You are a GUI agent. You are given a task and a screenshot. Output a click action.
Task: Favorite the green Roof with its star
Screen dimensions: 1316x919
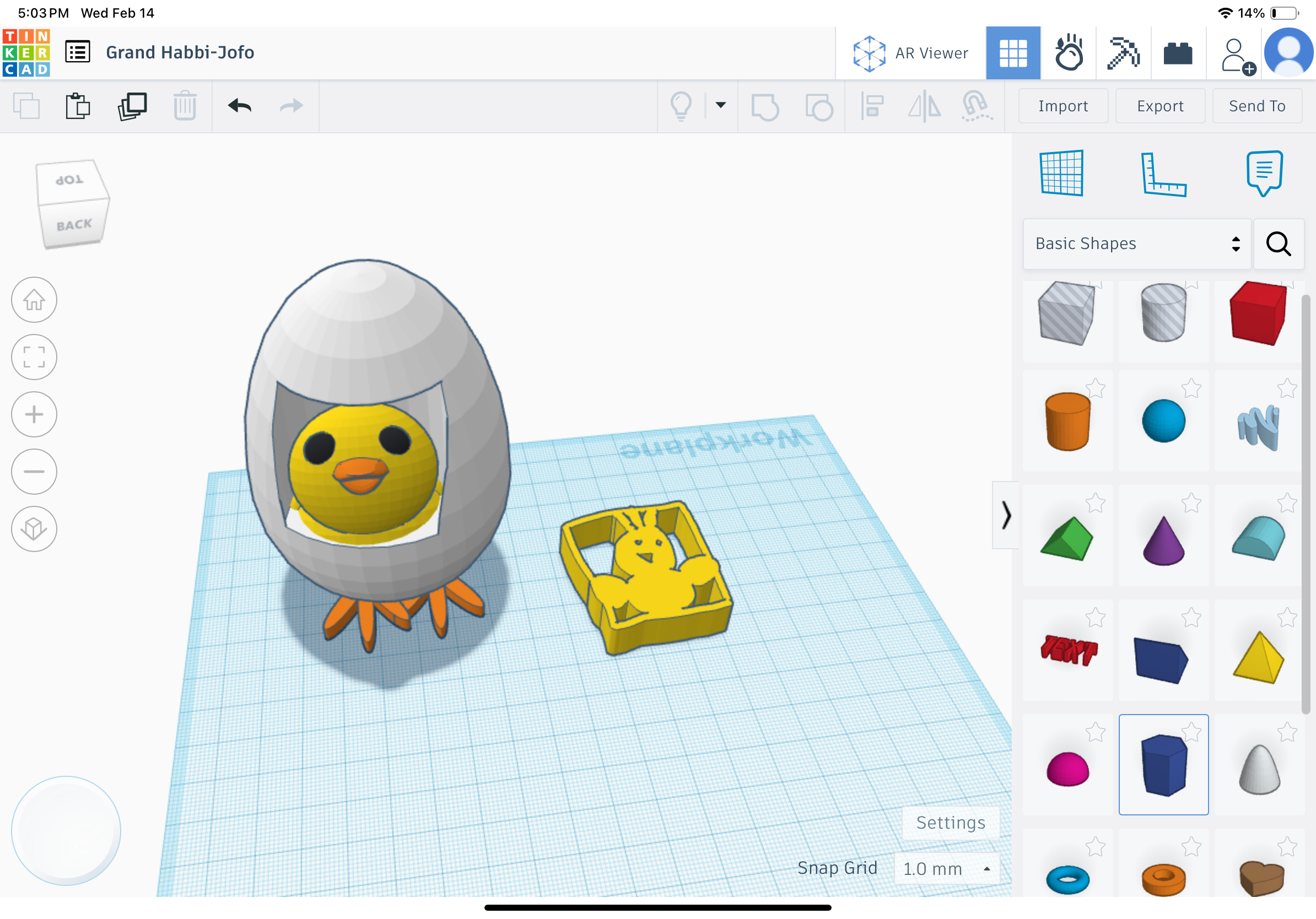[x=1096, y=503]
